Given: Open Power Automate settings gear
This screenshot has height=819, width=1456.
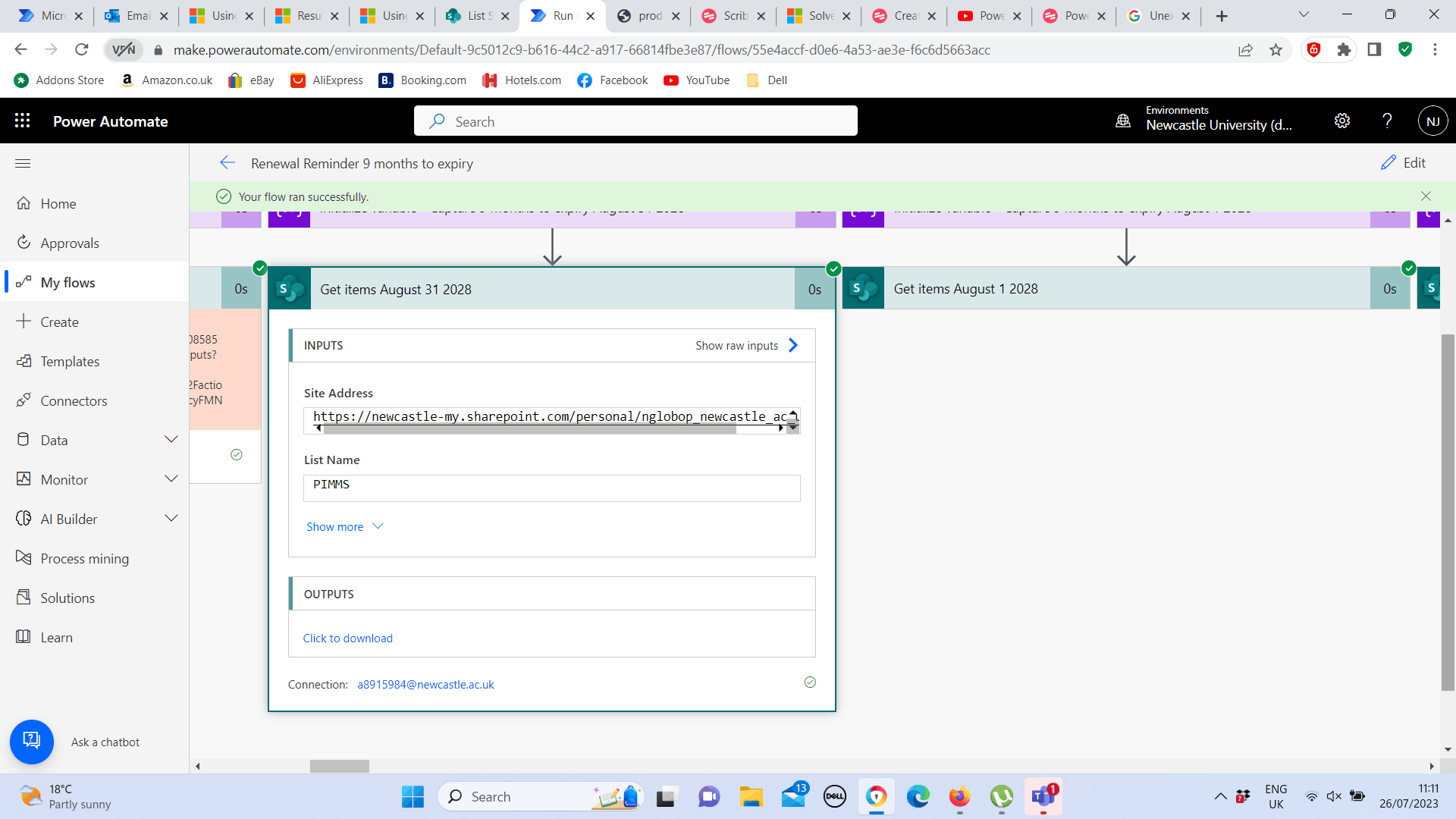Looking at the screenshot, I should coord(1342,121).
